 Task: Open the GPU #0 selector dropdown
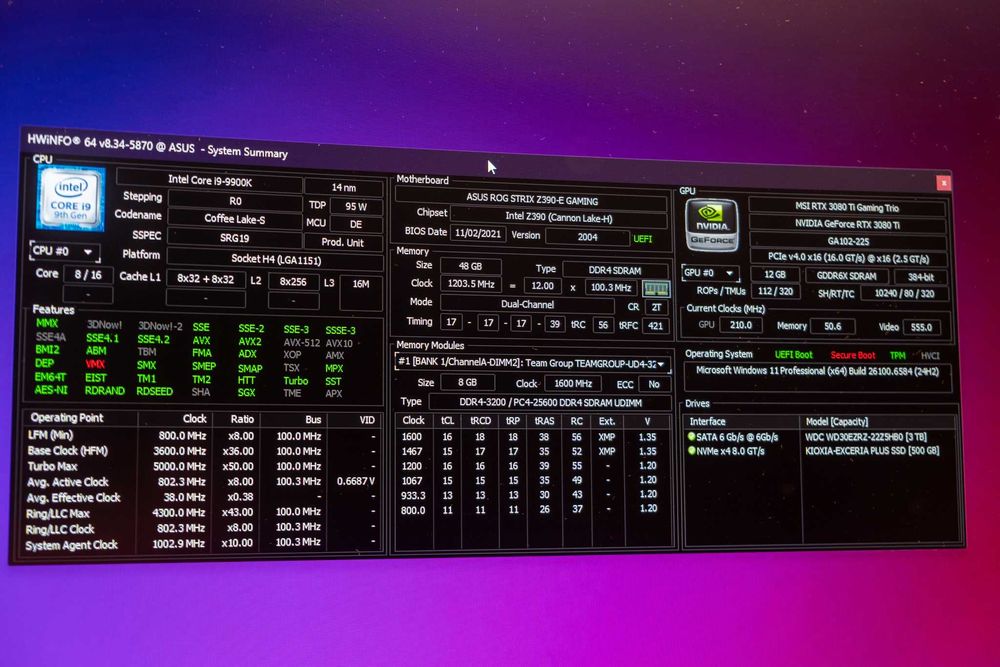(710, 273)
